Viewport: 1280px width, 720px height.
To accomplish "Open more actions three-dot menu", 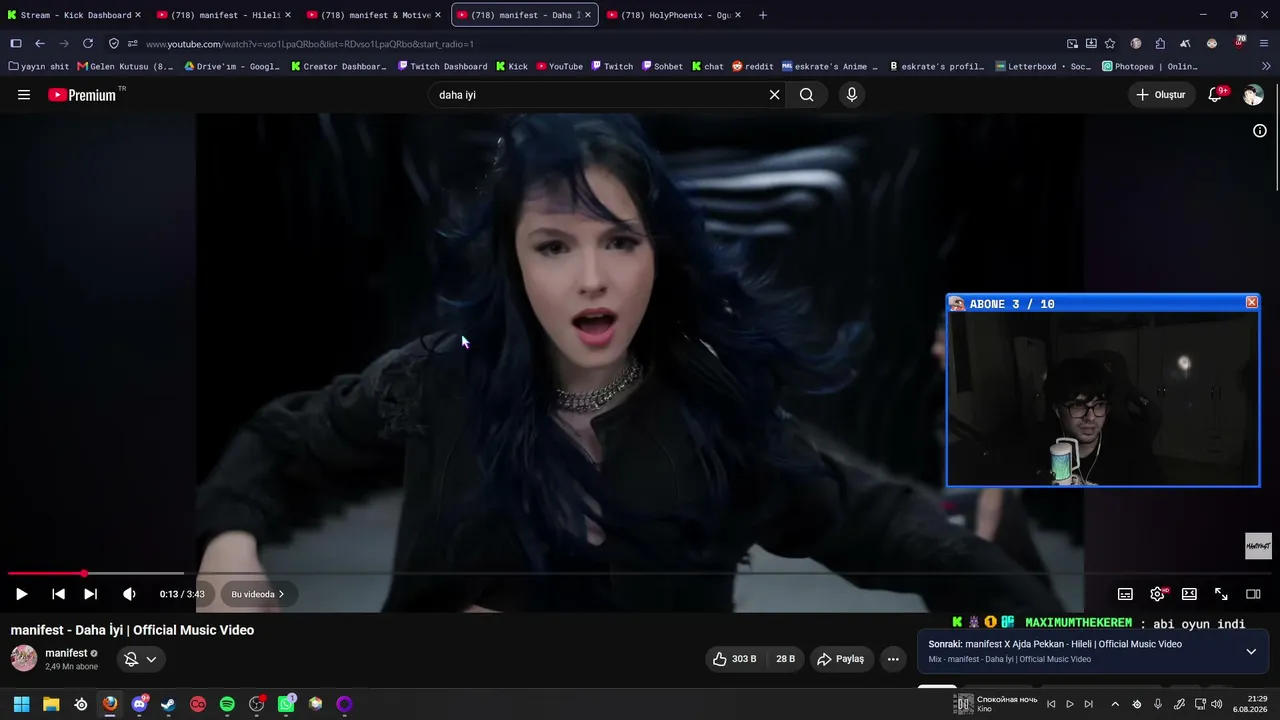I will [893, 659].
